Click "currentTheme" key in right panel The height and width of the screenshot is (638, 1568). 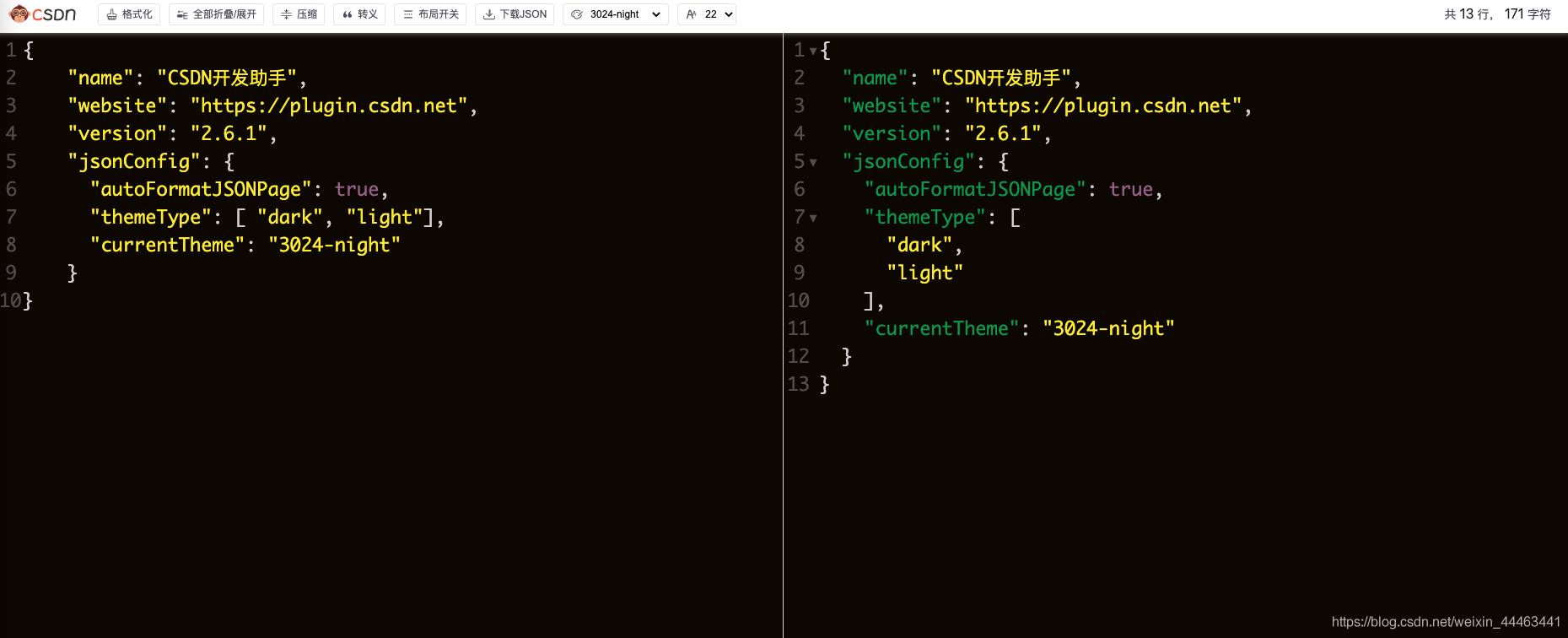[x=941, y=328]
